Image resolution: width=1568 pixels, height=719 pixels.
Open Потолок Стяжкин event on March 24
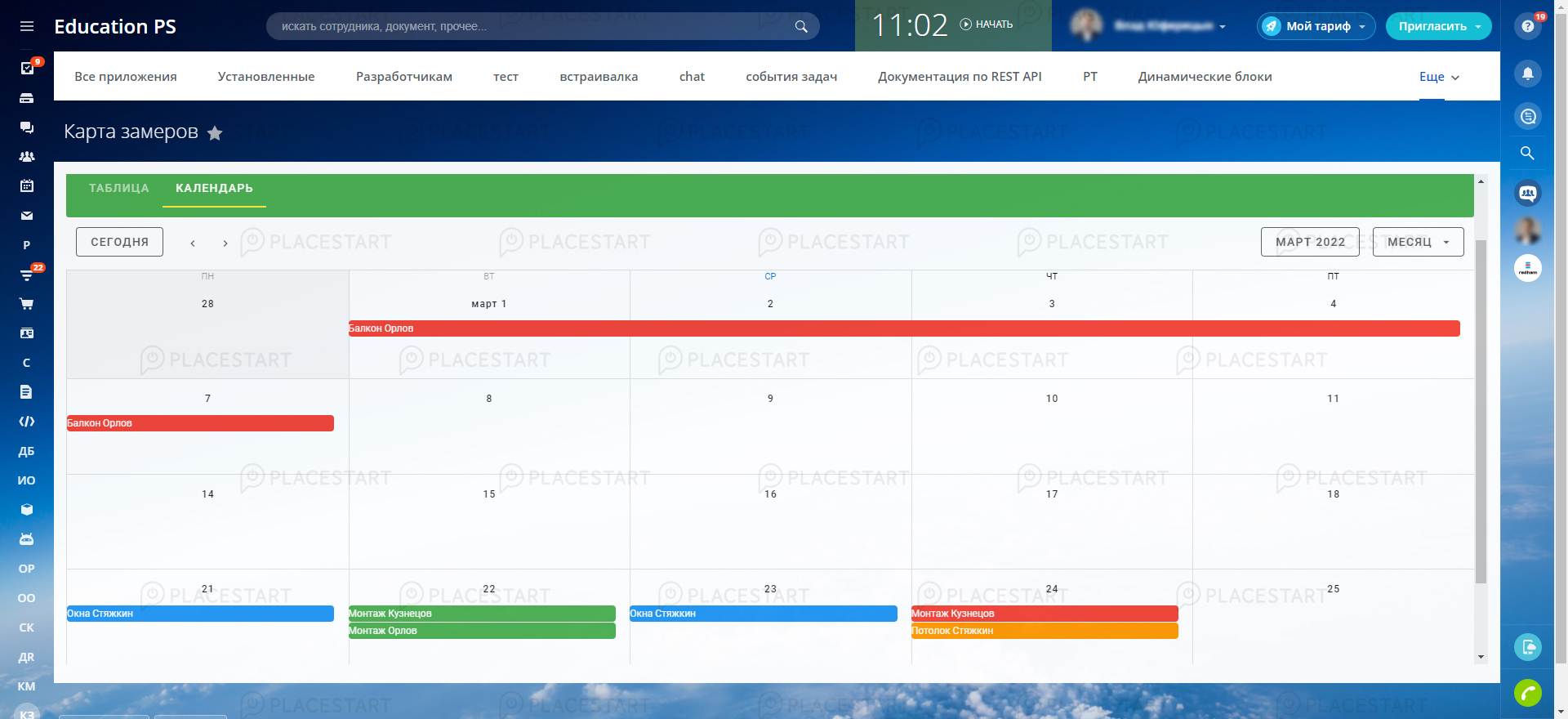pyautogui.click(x=1045, y=631)
